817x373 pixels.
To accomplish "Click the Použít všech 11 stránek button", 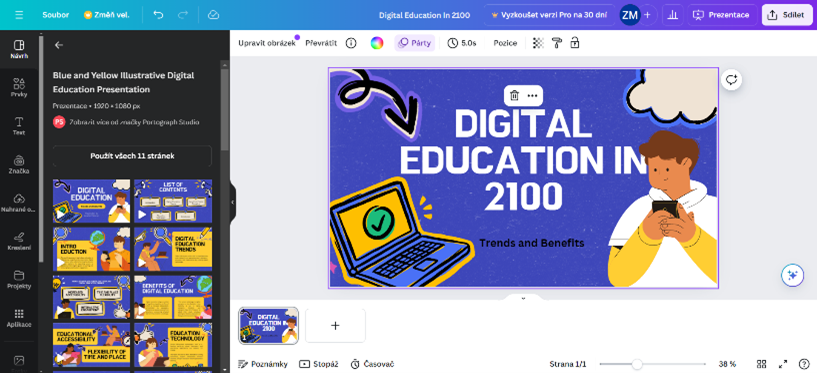I will [x=132, y=156].
